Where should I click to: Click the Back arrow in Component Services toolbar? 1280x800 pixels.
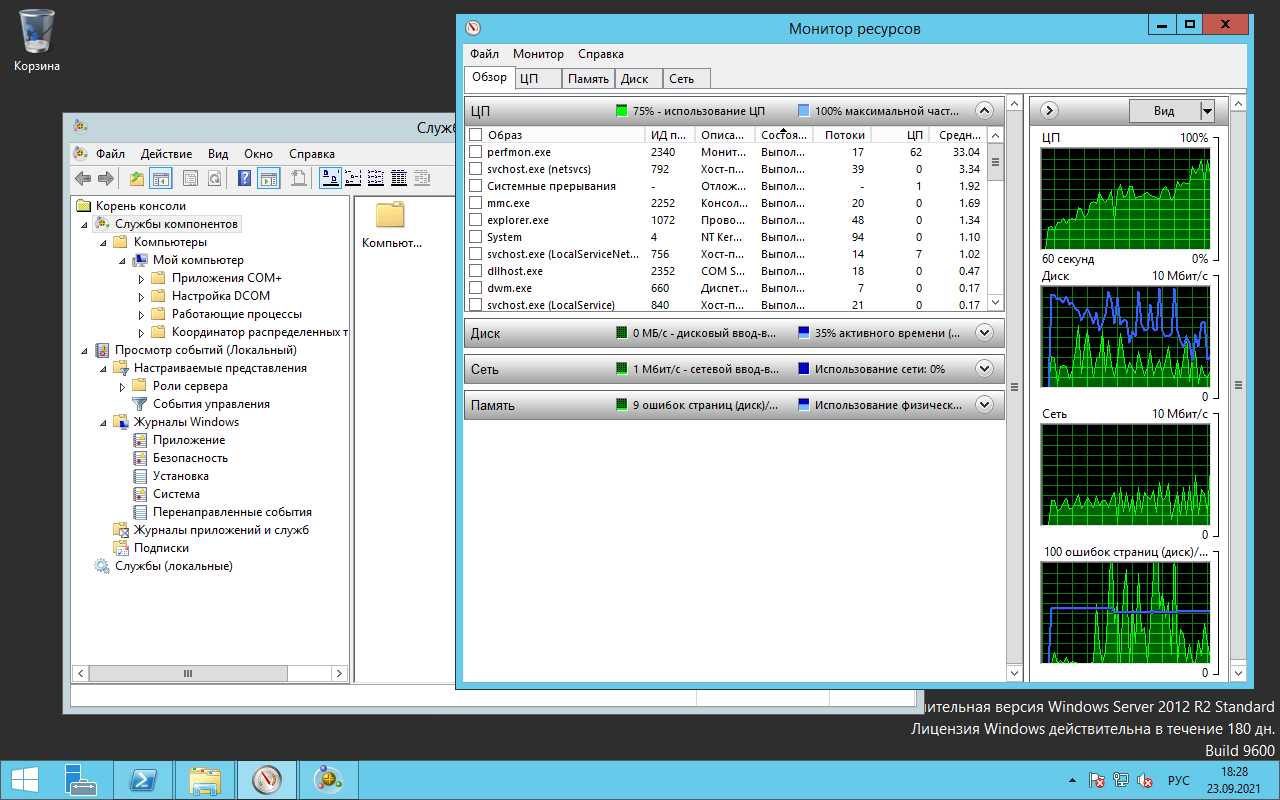pyautogui.click(x=83, y=178)
